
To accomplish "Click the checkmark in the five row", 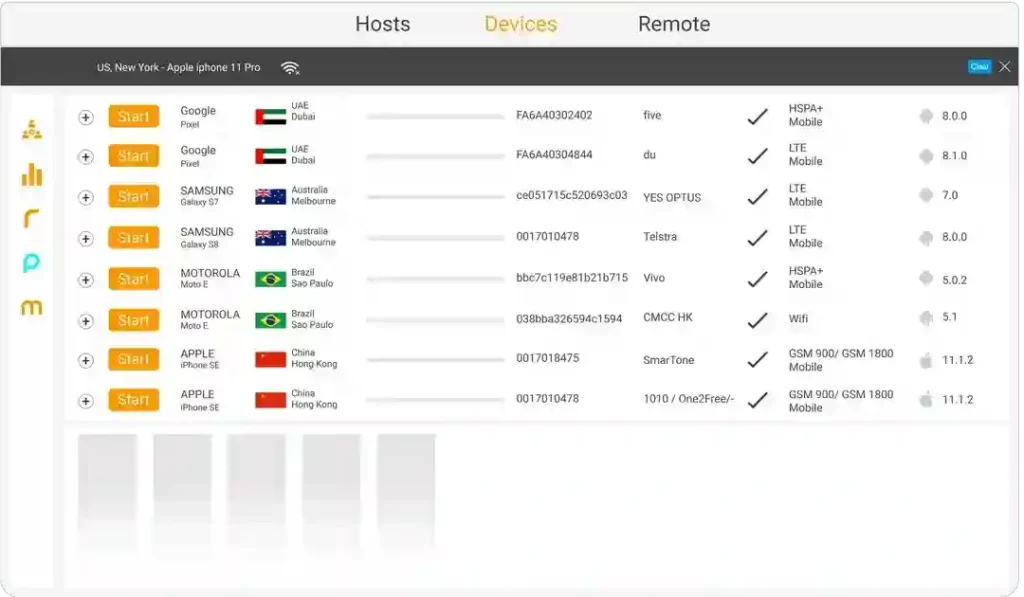I will (758, 117).
